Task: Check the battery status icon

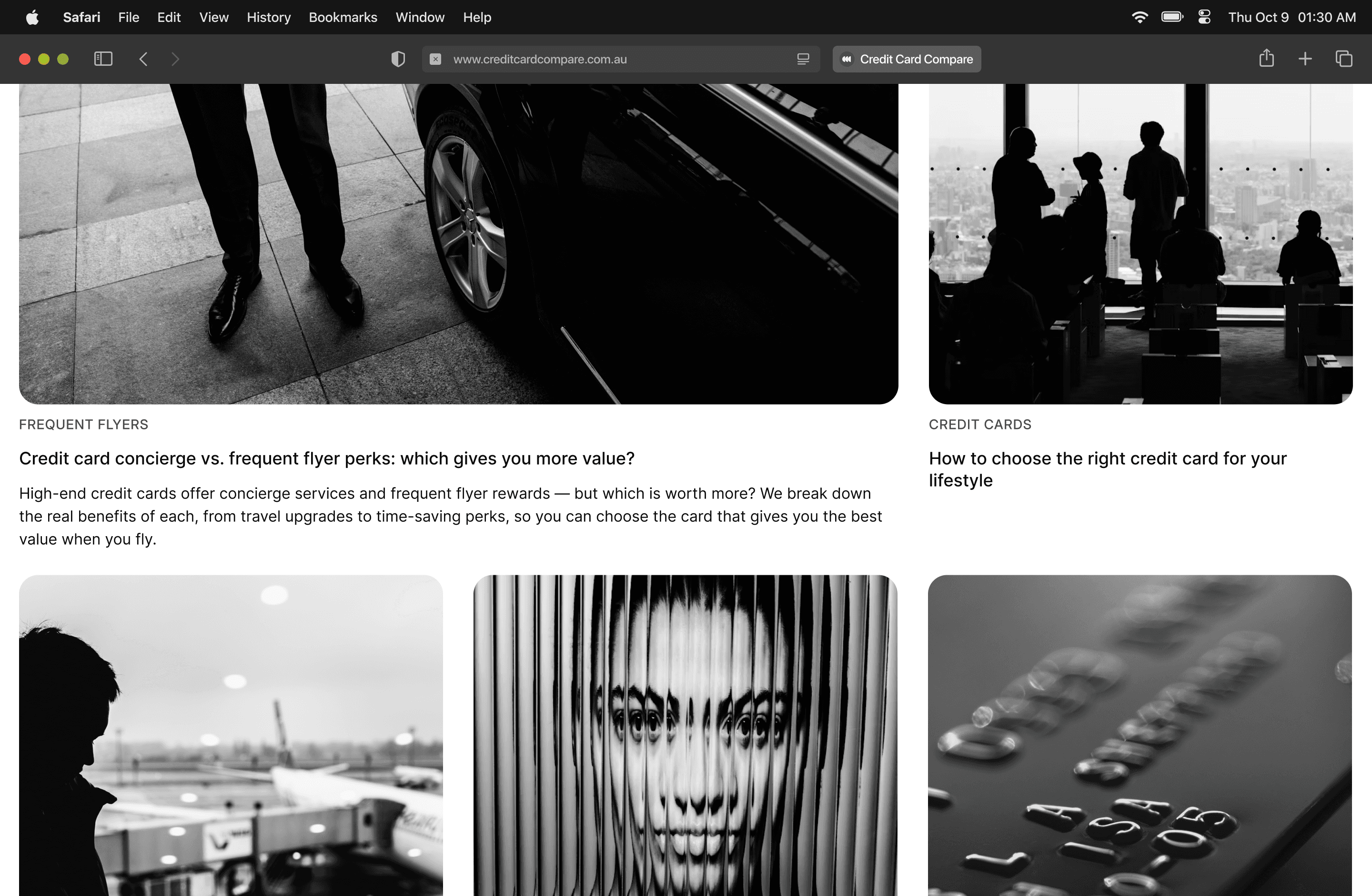Action: click(x=1172, y=17)
